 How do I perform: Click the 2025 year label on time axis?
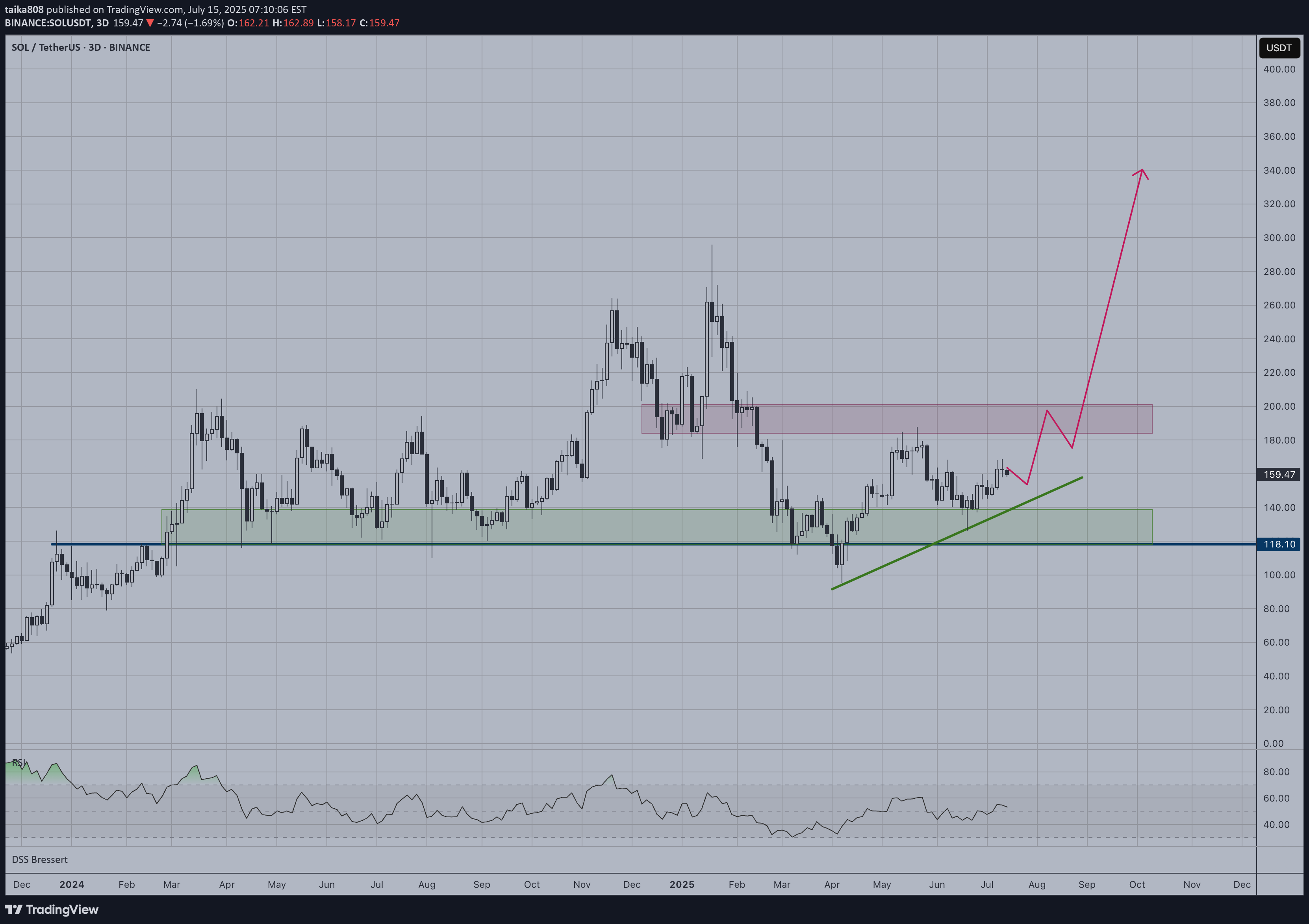tap(682, 885)
